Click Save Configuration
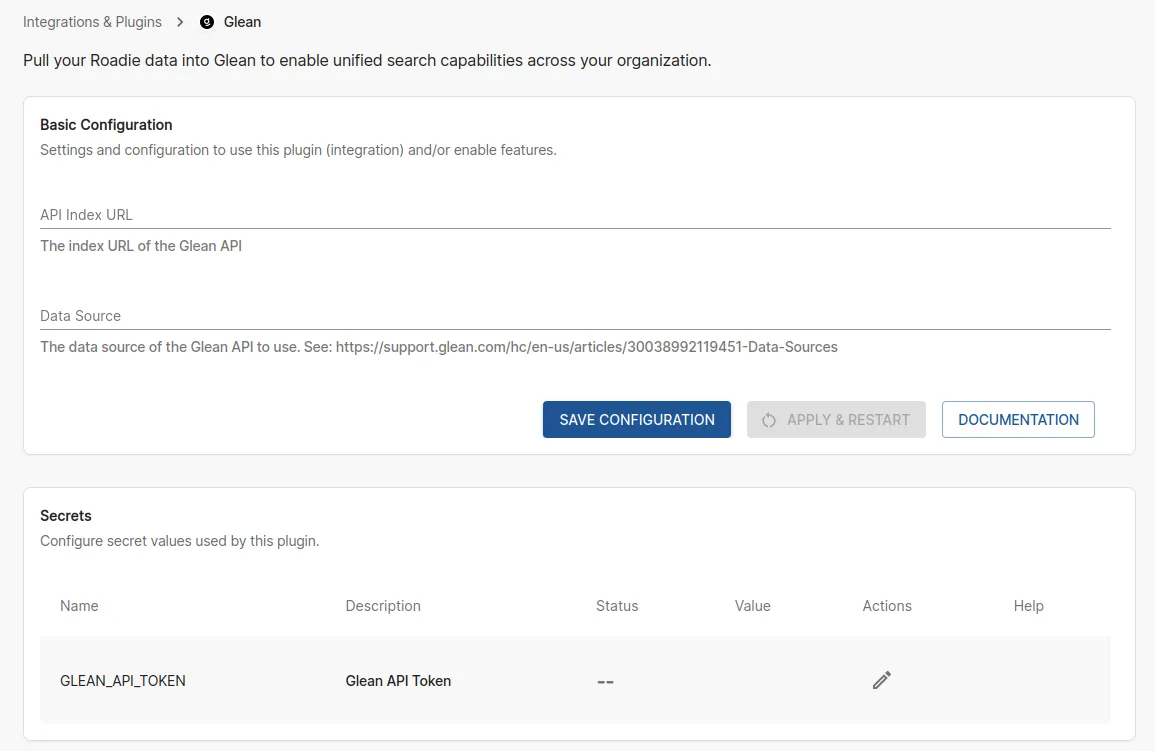This screenshot has height=751, width=1155. (x=636, y=419)
